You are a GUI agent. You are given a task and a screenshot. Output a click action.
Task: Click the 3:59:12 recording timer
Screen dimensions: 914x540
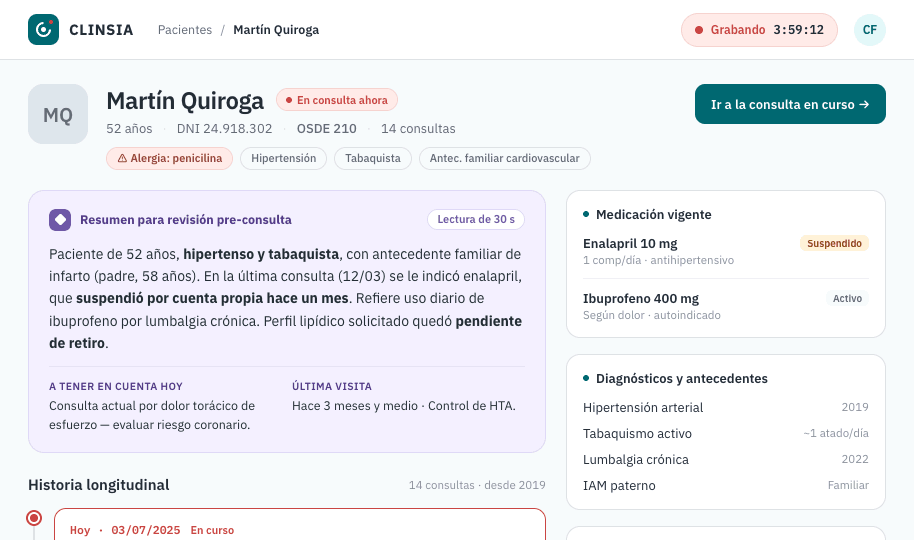(798, 30)
